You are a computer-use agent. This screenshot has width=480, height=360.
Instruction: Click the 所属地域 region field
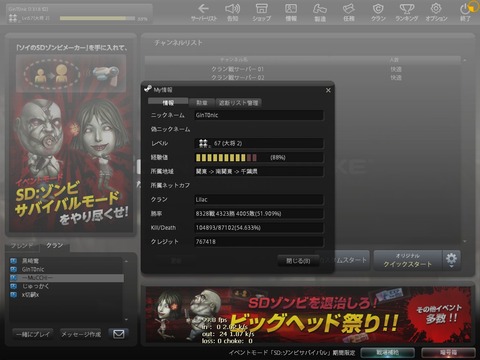click(259, 171)
